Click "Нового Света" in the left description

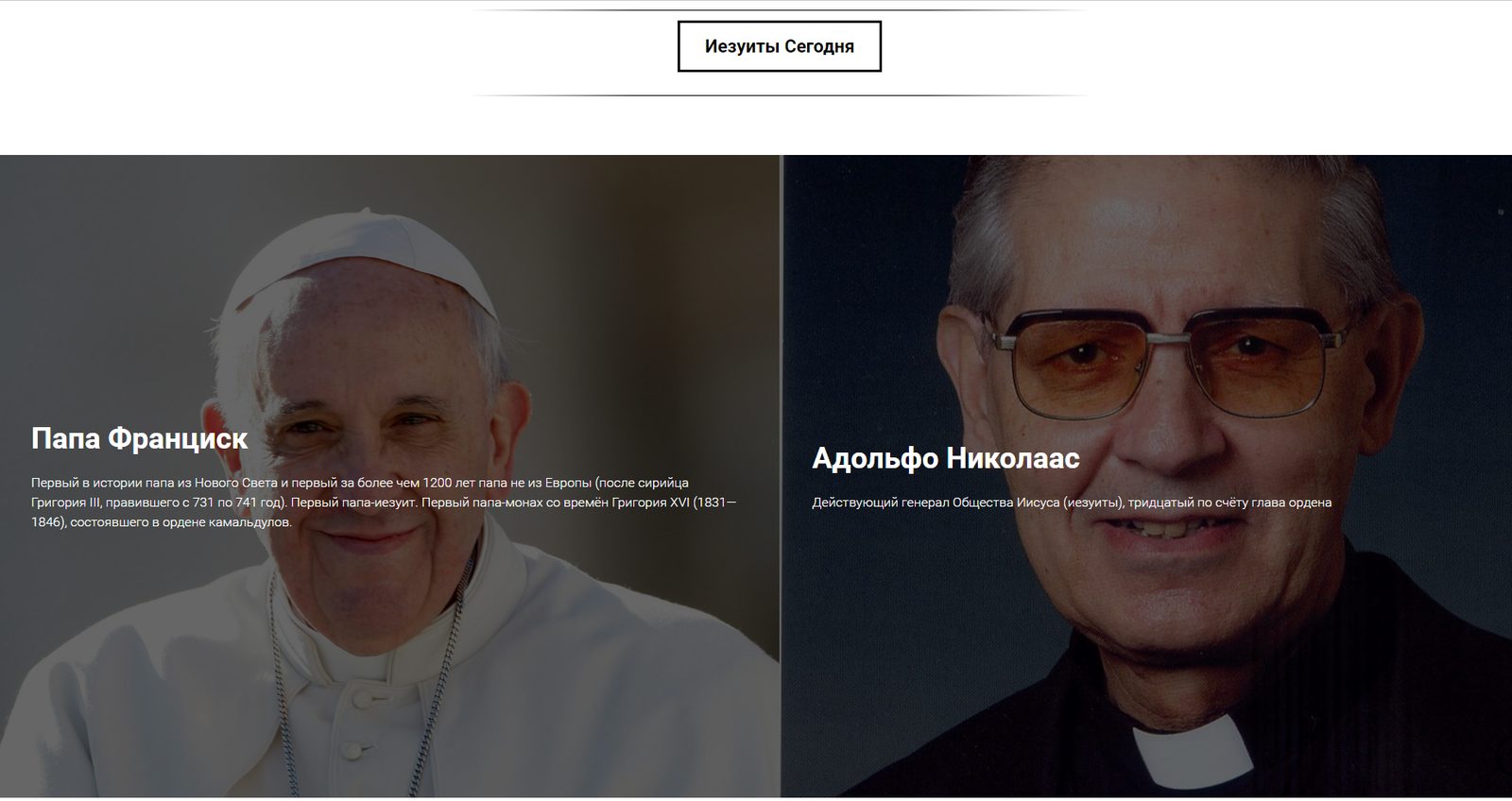pos(236,483)
